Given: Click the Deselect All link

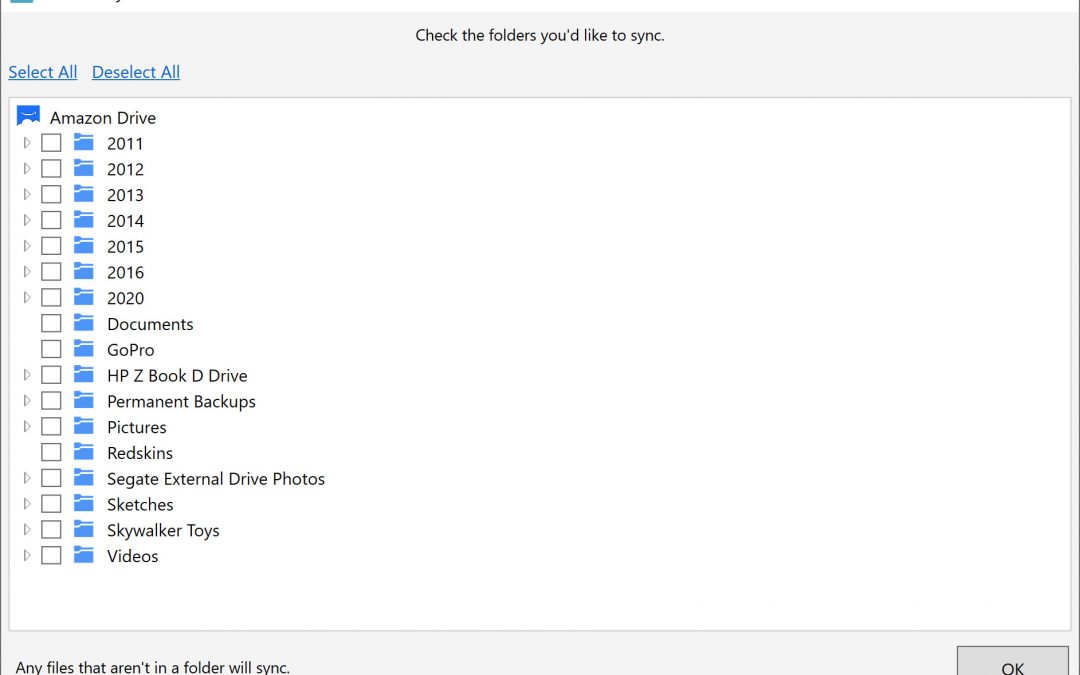Looking at the screenshot, I should tap(136, 72).
